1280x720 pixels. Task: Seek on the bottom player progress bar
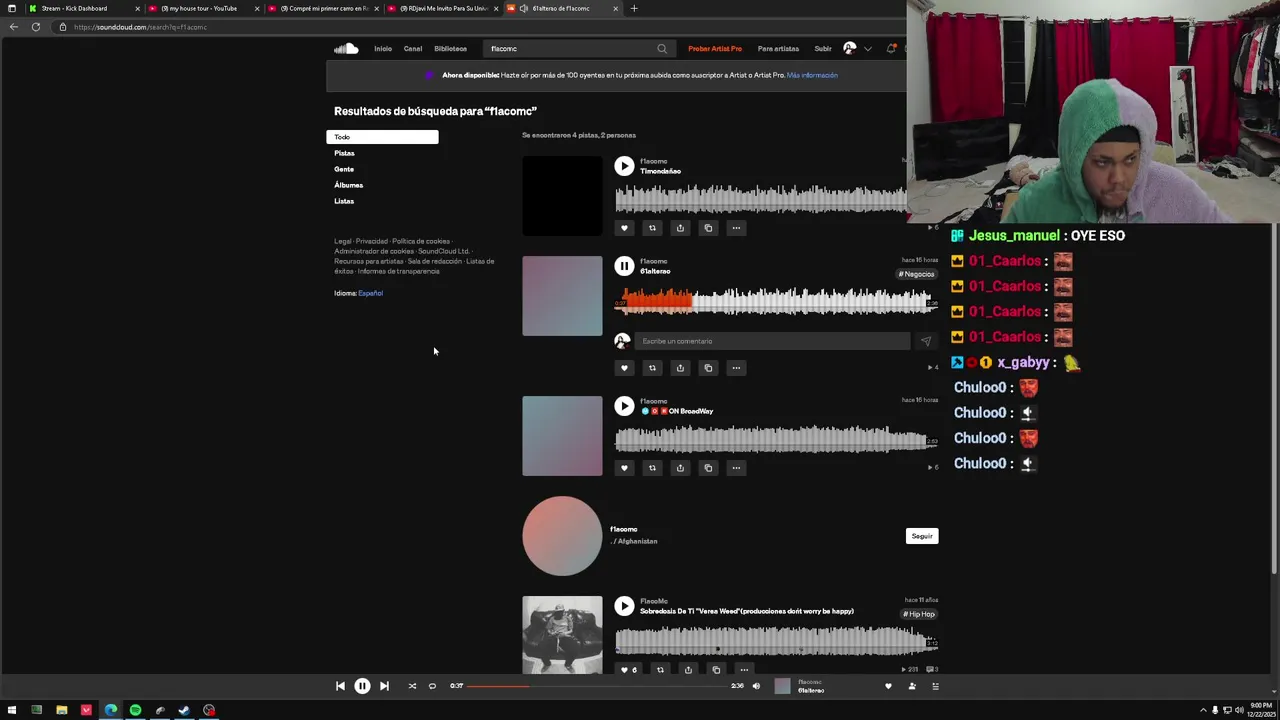596,686
